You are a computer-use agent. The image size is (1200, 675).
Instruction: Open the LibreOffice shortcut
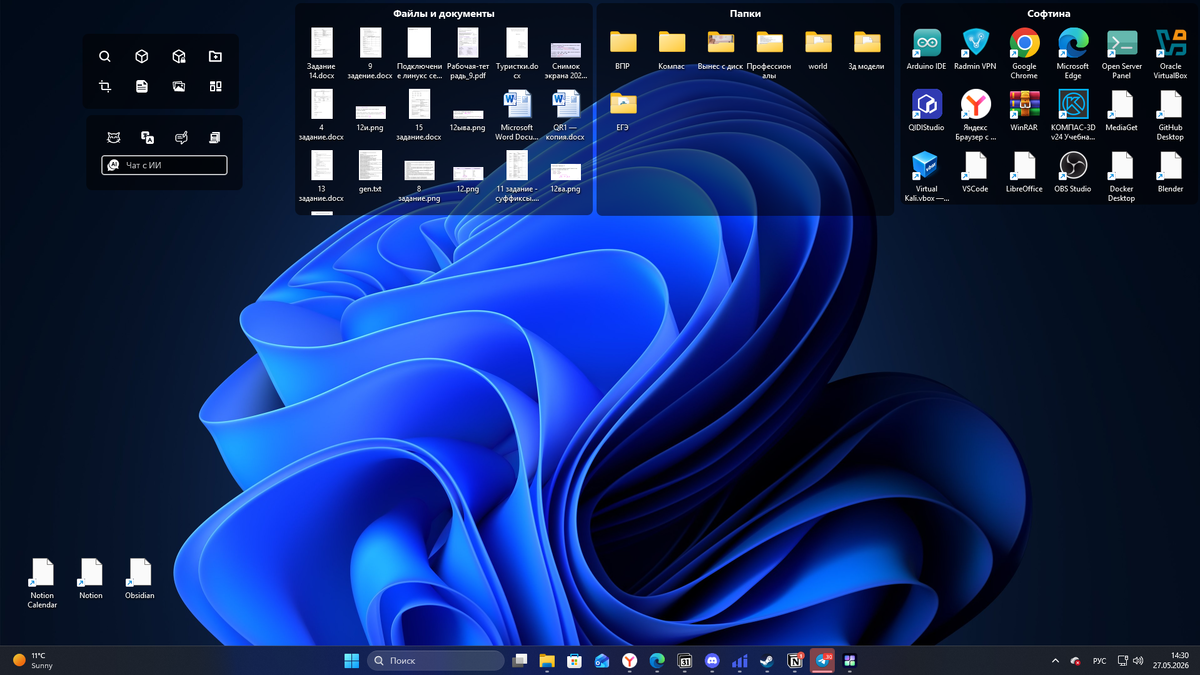click(x=1024, y=171)
